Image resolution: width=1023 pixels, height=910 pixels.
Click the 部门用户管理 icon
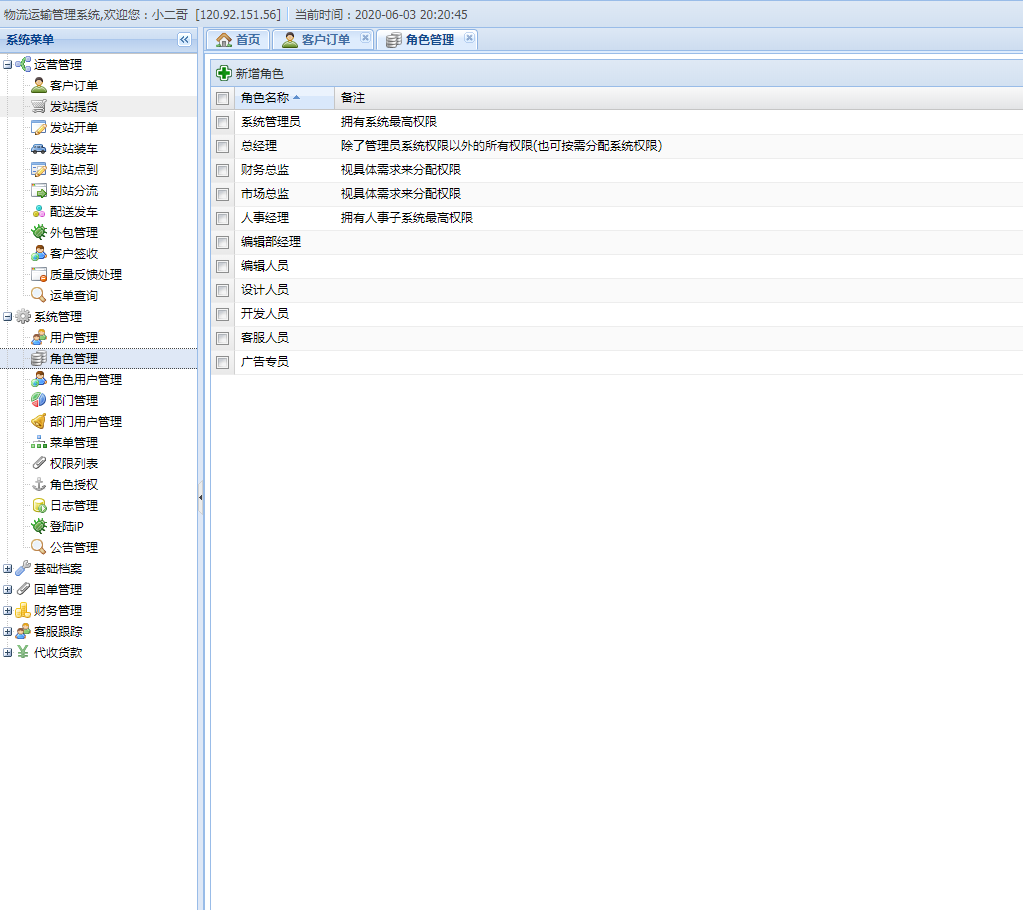pos(38,421)
